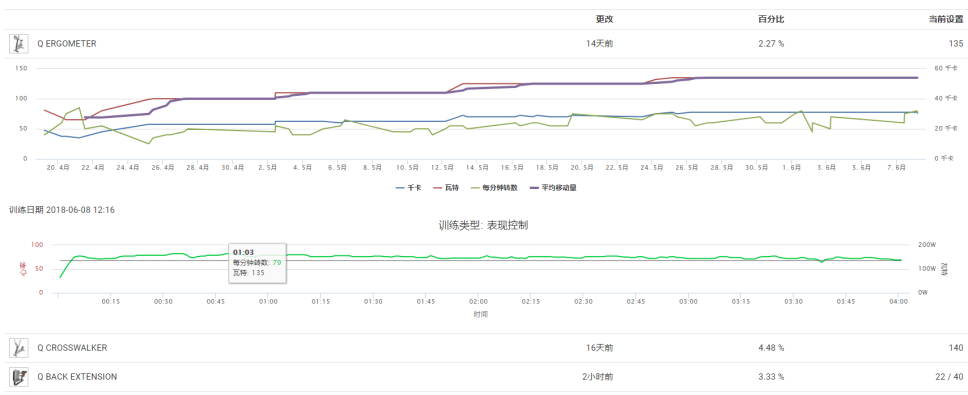This screenshot has height=395, width=968.
Task: Click the 140 current setting value
Action: pos(956,348)
